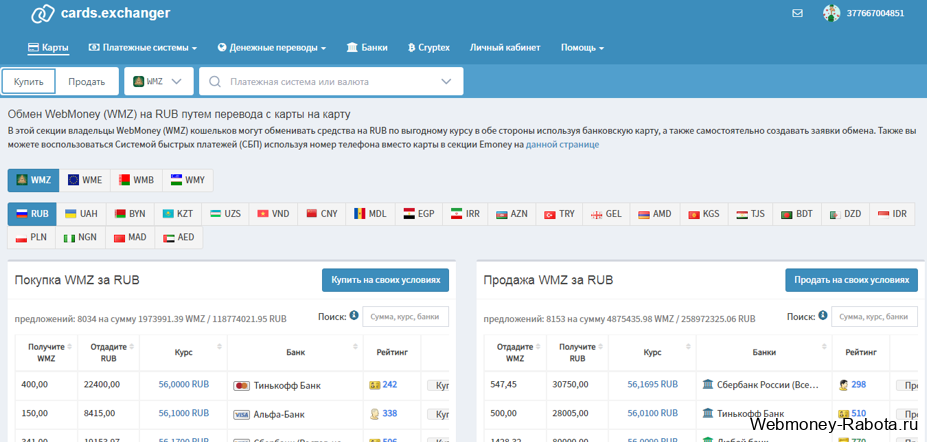Open the mail envelope icon
Image resolution: width=927 pixels, height=442 pixels.
797,13
